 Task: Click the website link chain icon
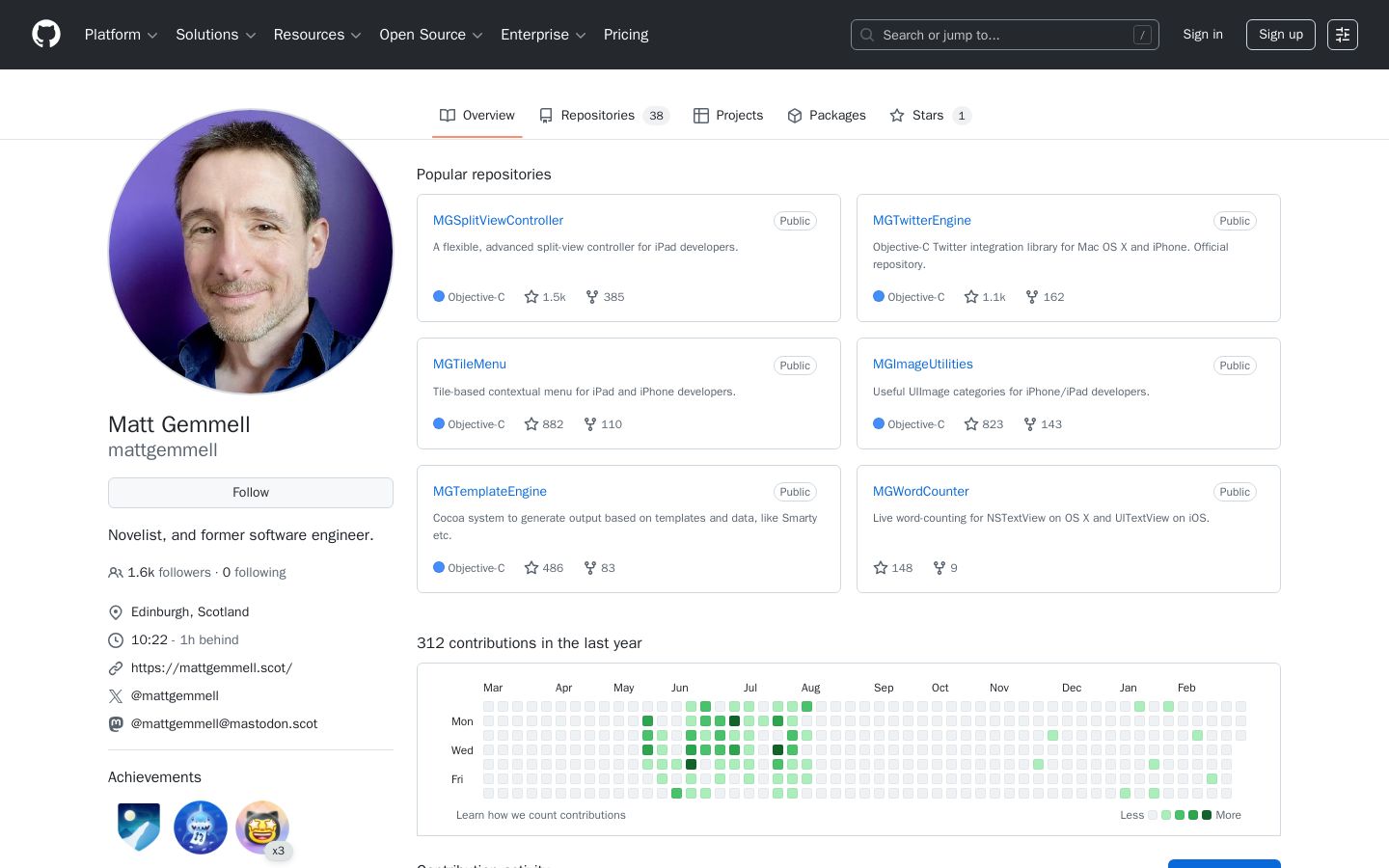(x=116, y=668)
